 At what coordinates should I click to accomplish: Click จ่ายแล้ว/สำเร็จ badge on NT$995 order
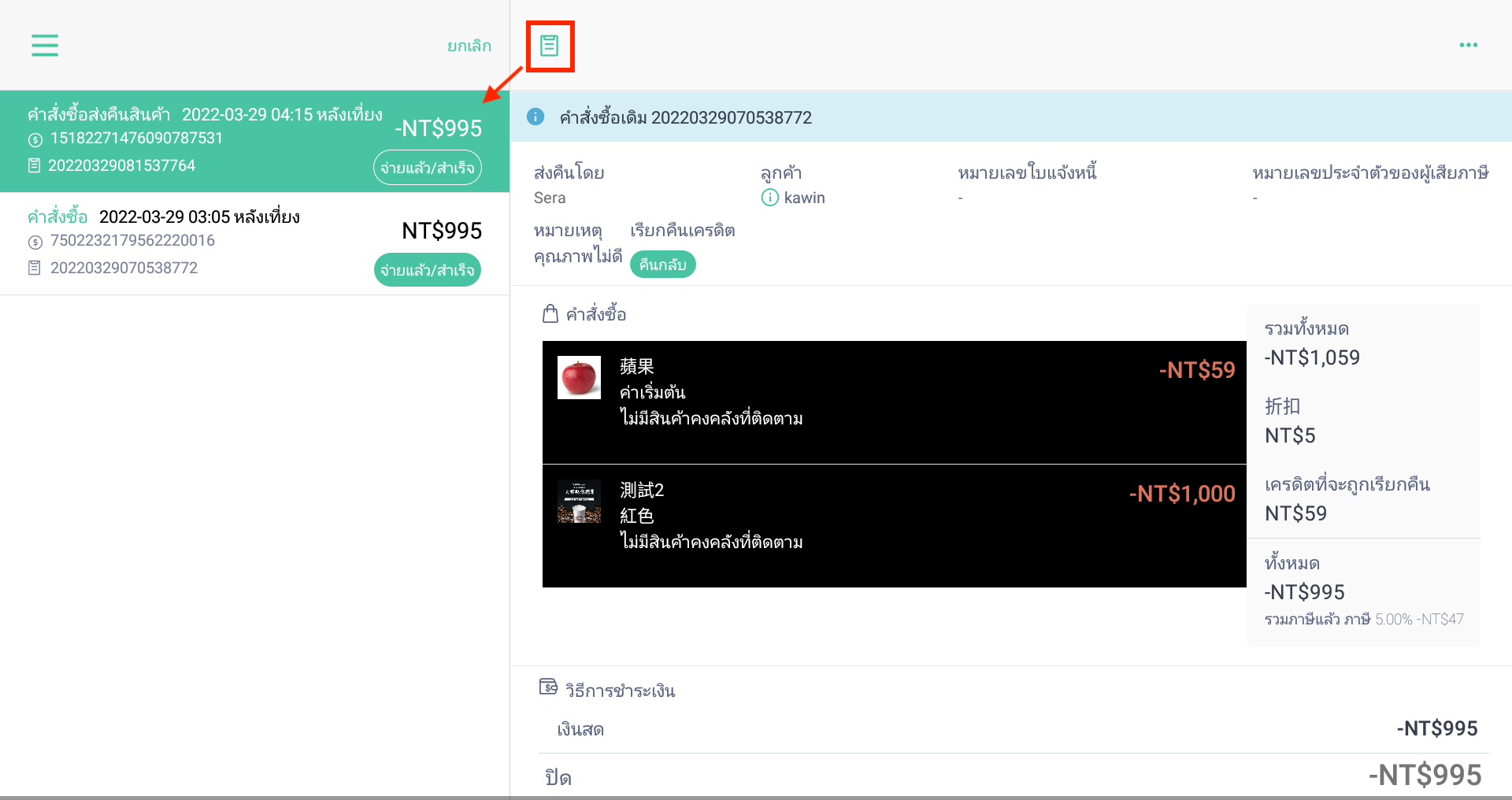[428, 270]
